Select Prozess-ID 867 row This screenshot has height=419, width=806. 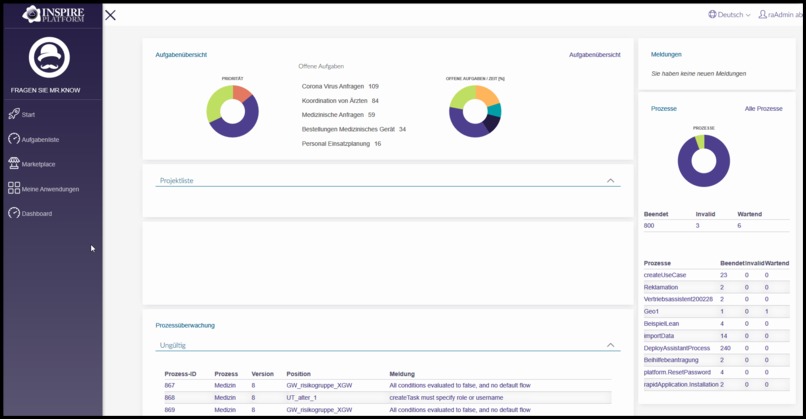coord(388,385)
